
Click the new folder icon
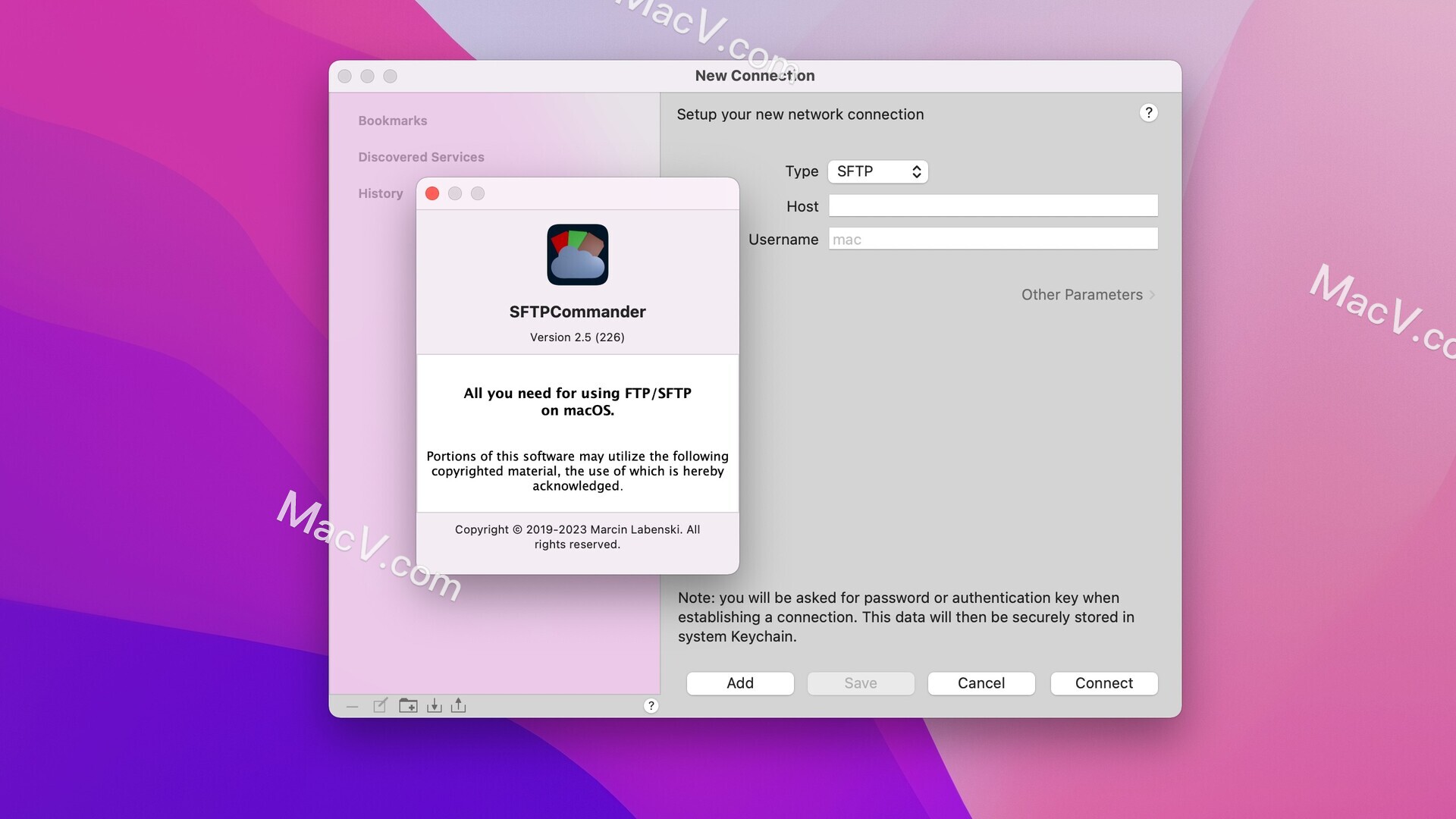(408, 706)
